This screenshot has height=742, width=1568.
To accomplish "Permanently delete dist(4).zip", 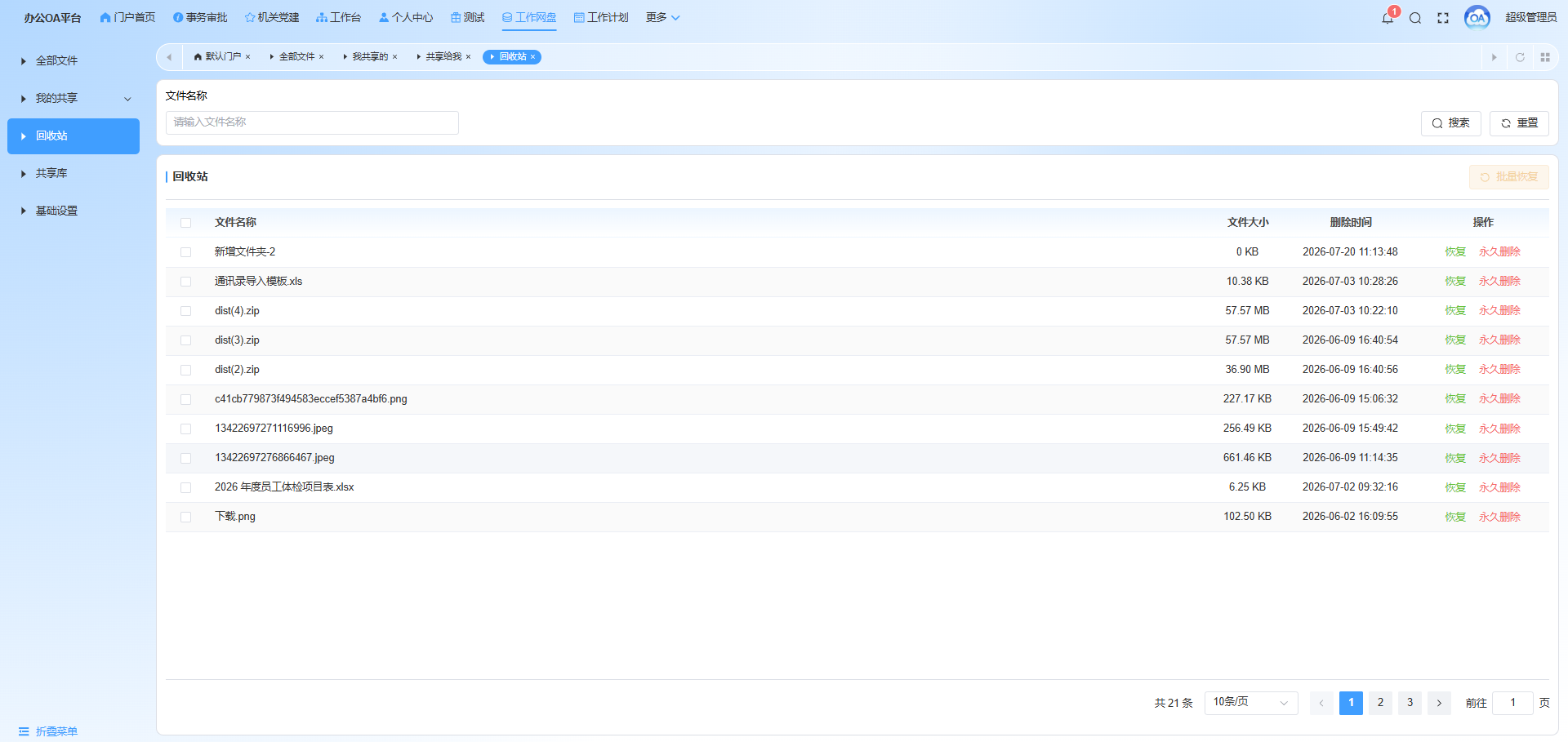I will pyautogui.click(x=1499, y=311).
